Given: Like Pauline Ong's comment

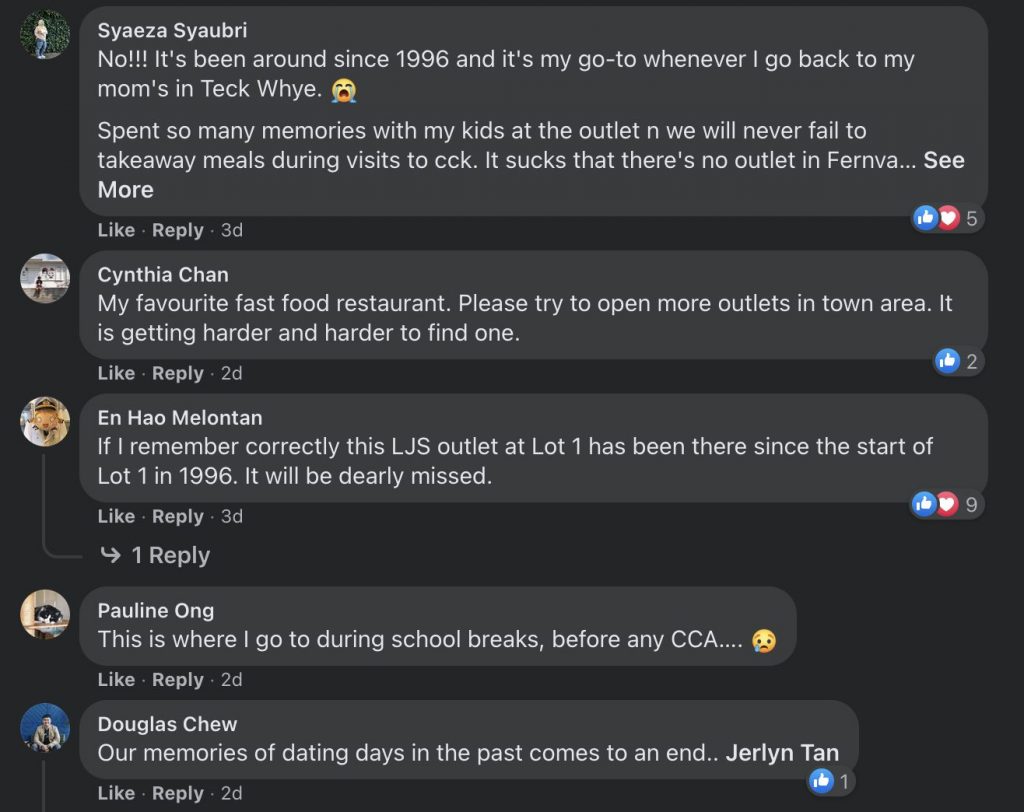Looking at the screenshot, I should pyautogui.click(x=116, y=680).
